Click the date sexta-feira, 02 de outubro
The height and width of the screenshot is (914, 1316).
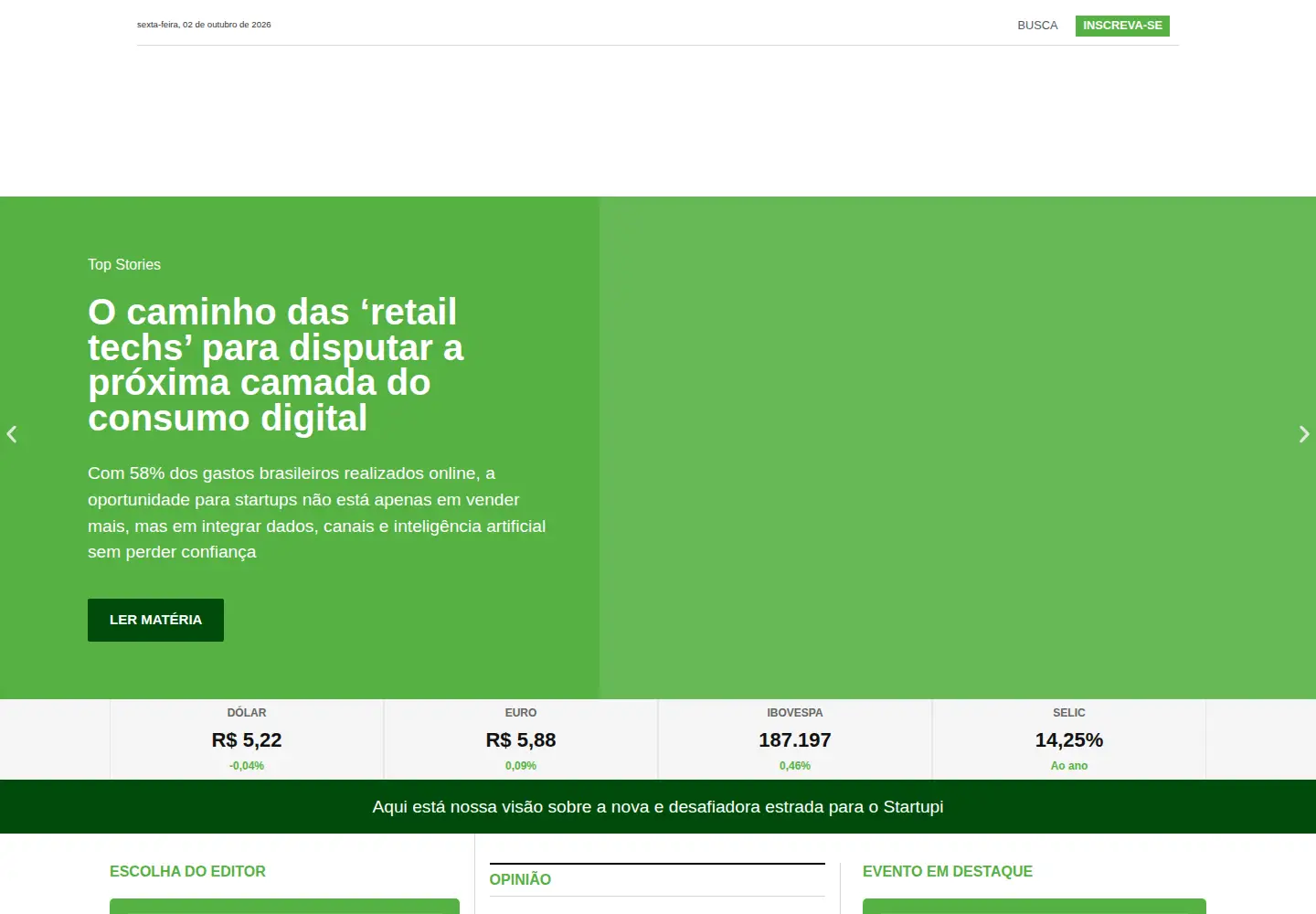(204, 25)
